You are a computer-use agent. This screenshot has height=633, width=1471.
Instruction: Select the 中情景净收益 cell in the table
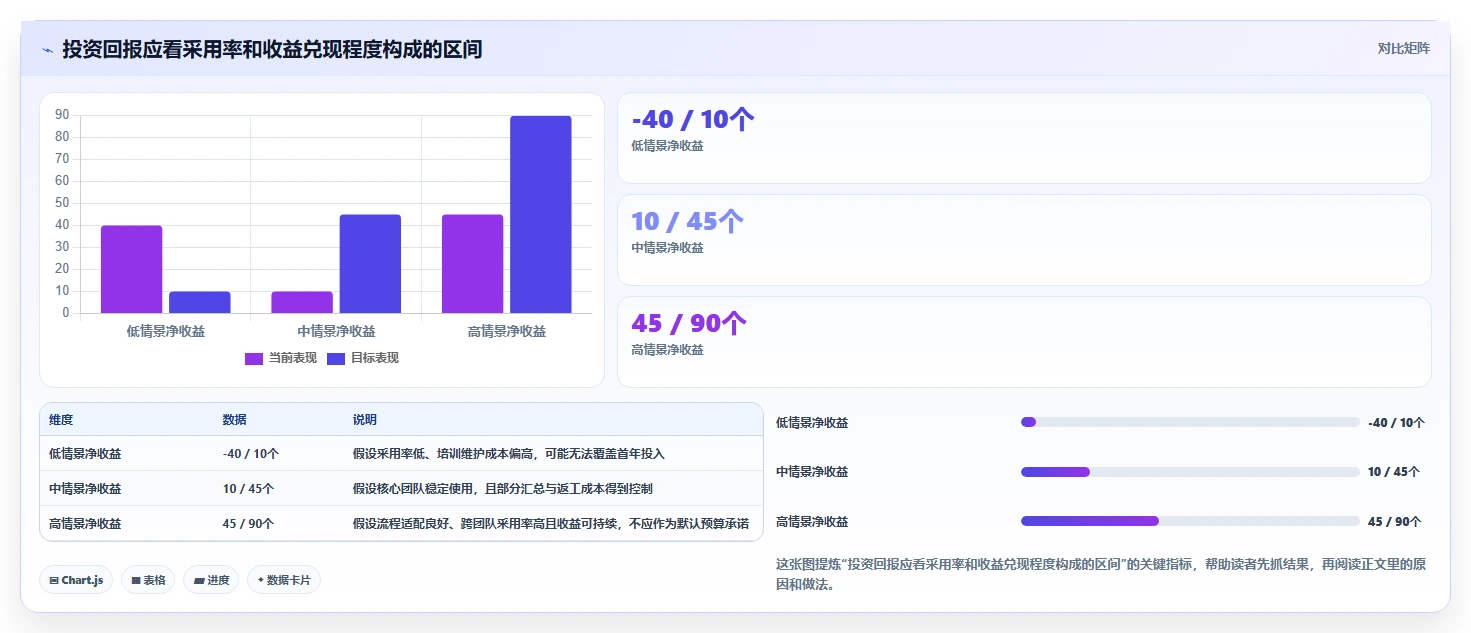(85, 489)
